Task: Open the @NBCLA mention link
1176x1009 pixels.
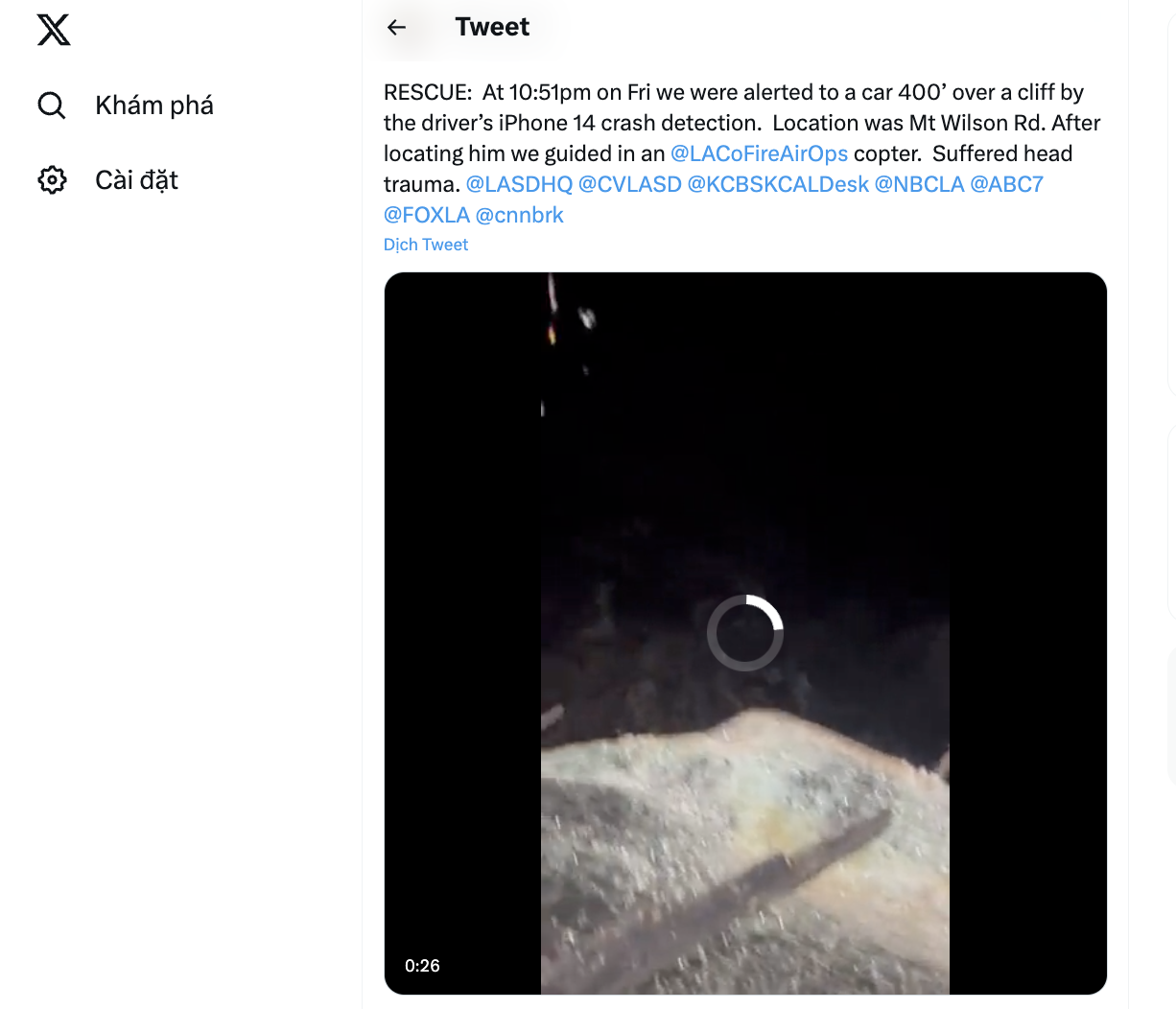Action: pos(919,184)
